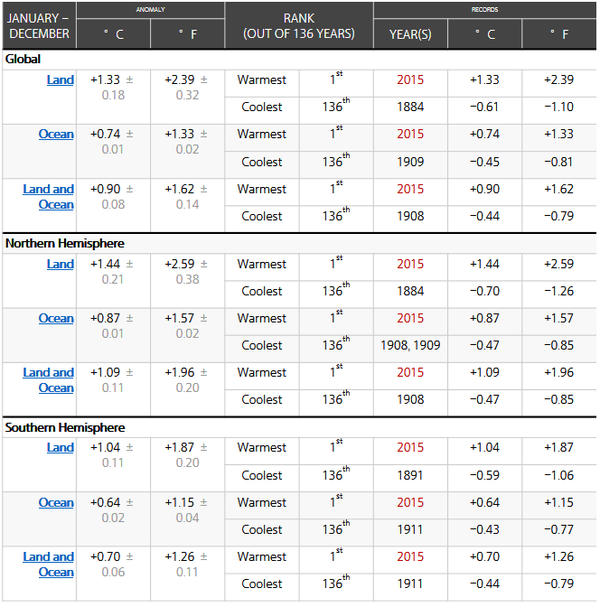This screenshot has width=600, height=607.
Task: Click the Rank (out of 136 years) header
Action: tap(299, 26)
